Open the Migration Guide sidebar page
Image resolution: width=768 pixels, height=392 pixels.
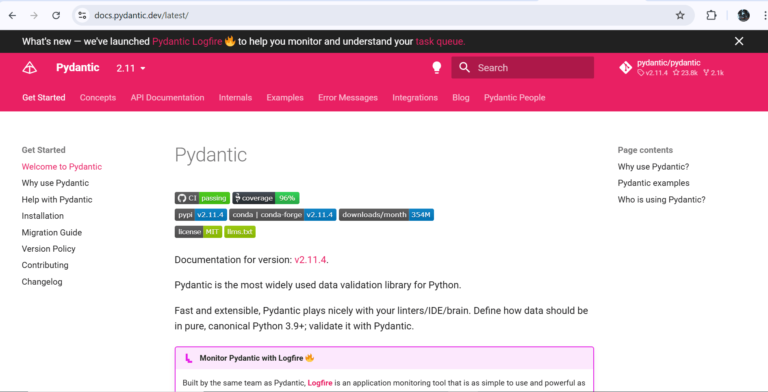[52, 232]
